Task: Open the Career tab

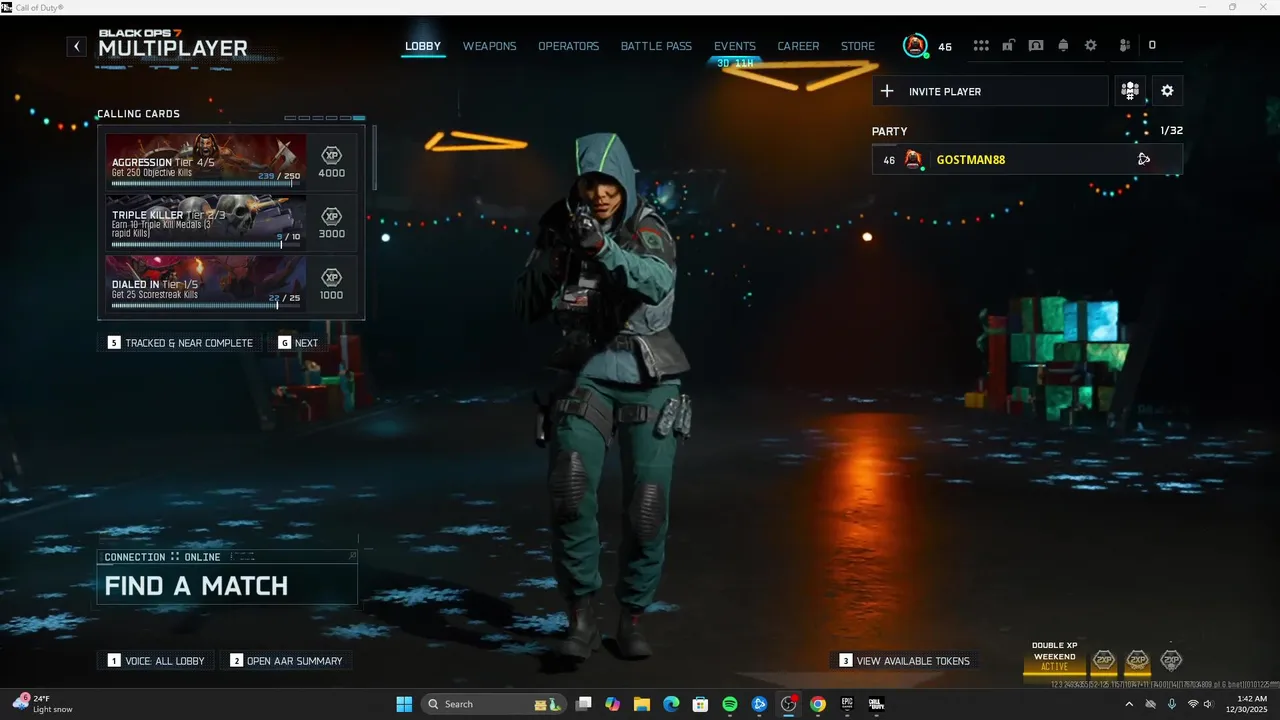Action: pyautogui.click(x=798, y=46)
